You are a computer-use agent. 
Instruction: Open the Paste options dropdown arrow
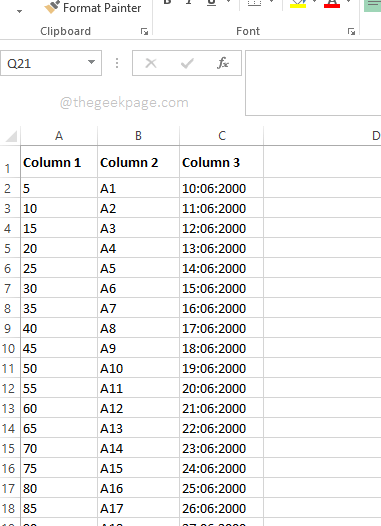19,11
